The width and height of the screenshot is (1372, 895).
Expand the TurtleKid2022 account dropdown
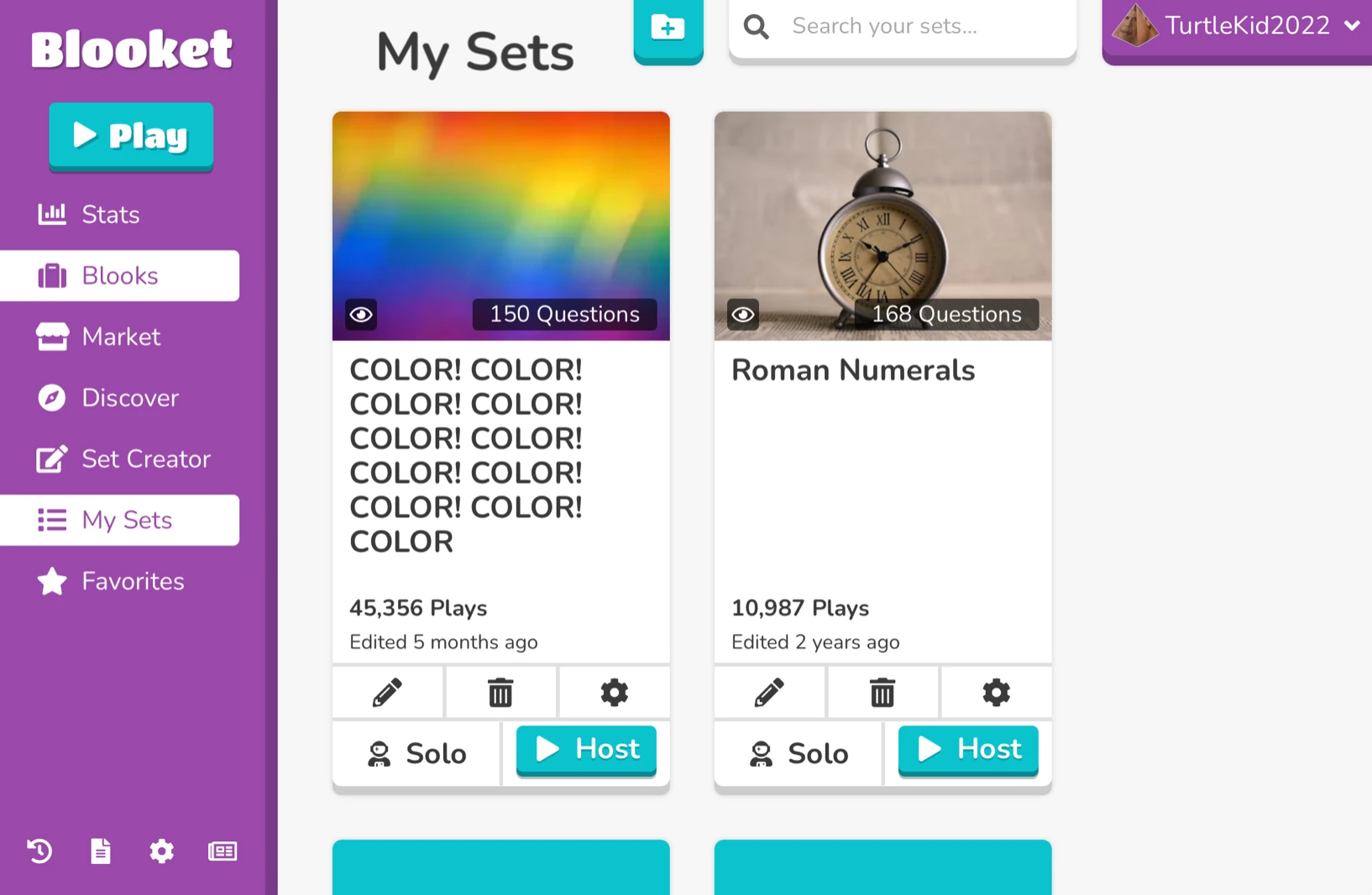click(1351, 26)
